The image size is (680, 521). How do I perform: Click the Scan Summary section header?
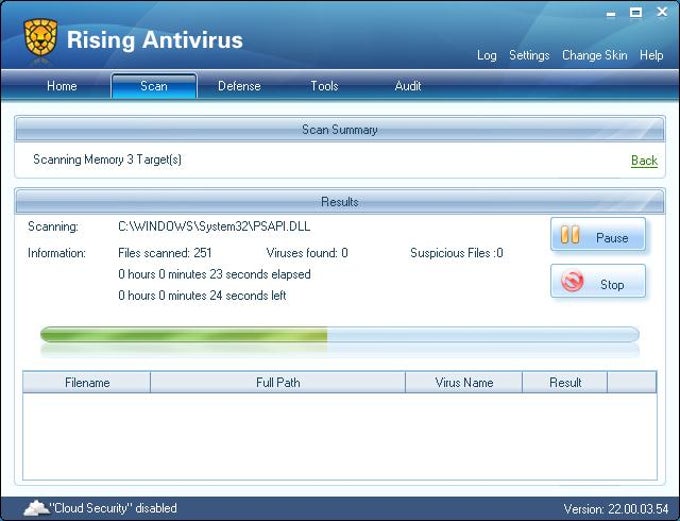point(340,129)
